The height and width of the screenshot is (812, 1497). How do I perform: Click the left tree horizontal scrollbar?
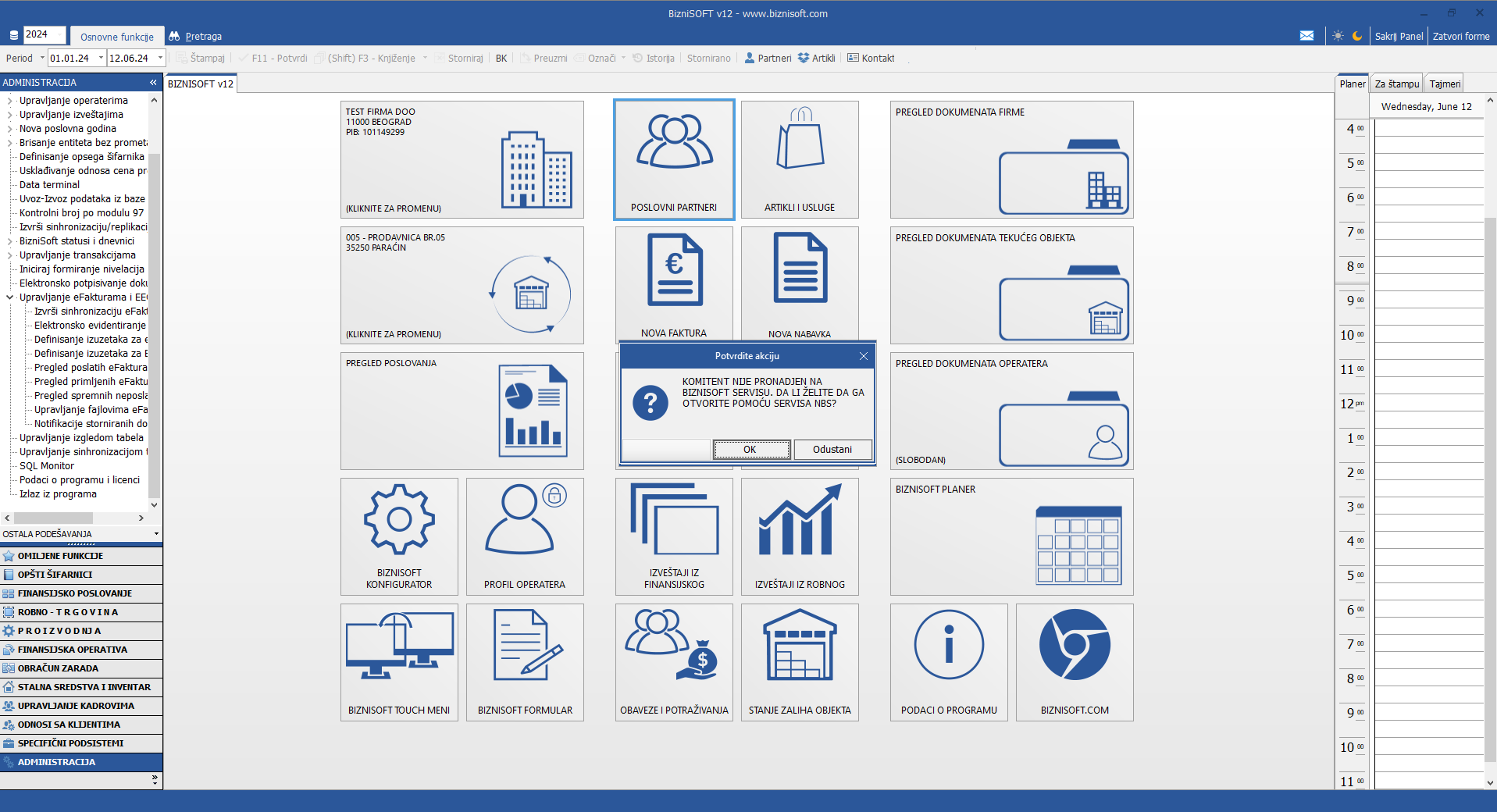click(x=53, y=518)
